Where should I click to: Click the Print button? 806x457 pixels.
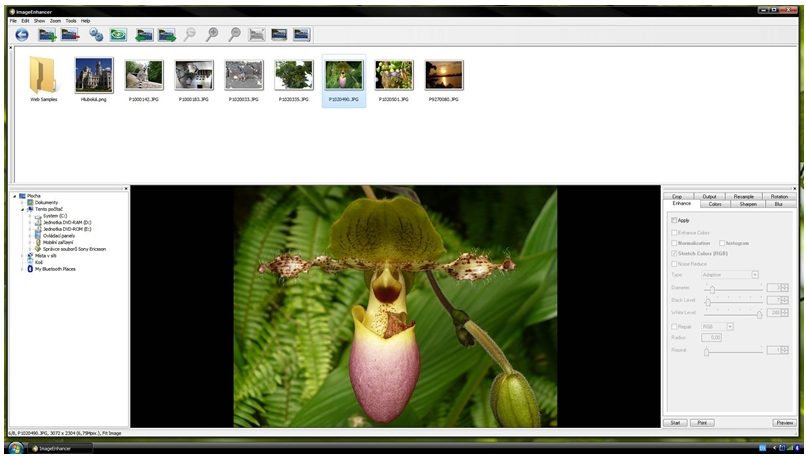click(702, 423)
